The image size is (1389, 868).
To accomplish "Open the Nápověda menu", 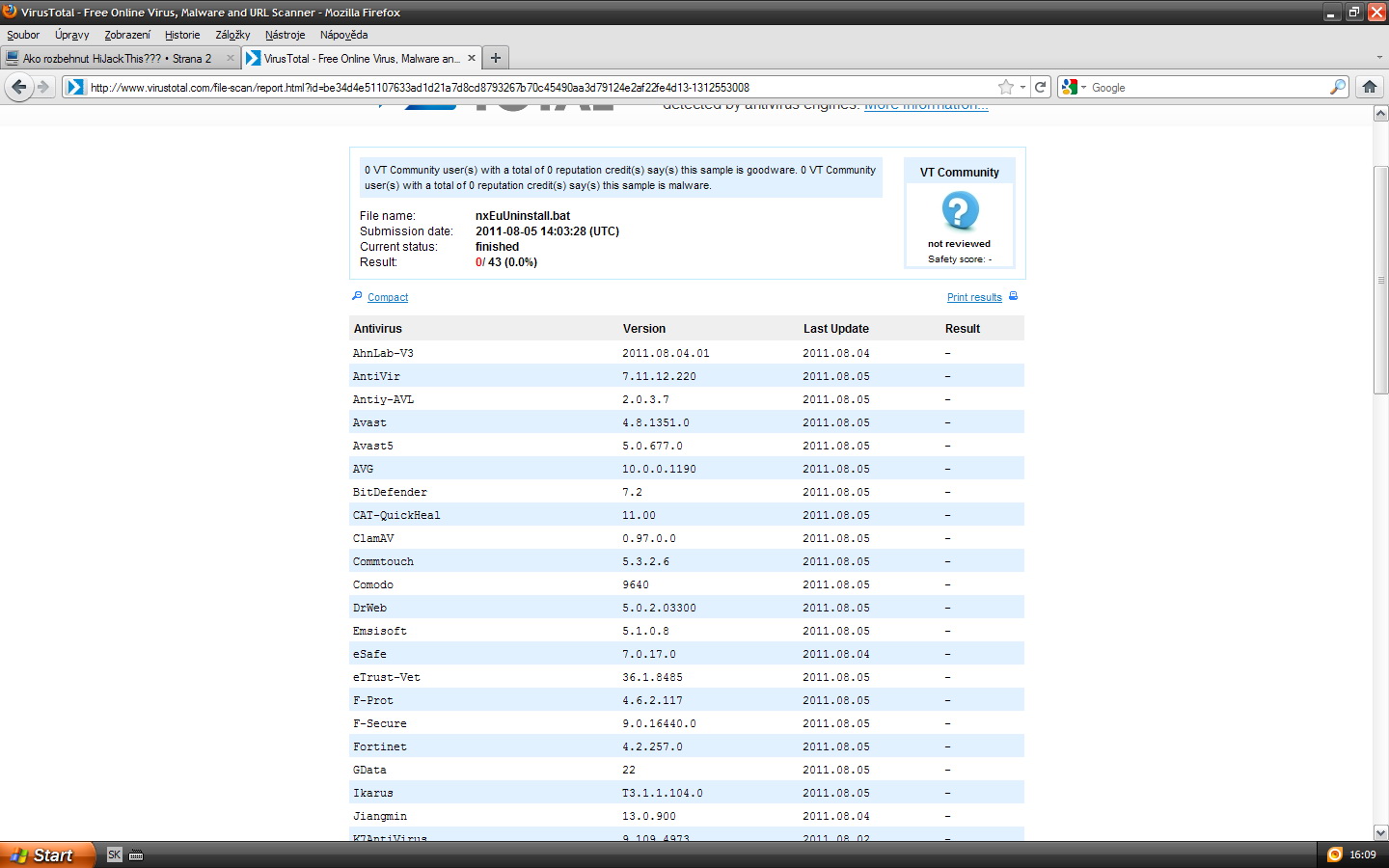I will pyautogui.click(x=343, y=35).
